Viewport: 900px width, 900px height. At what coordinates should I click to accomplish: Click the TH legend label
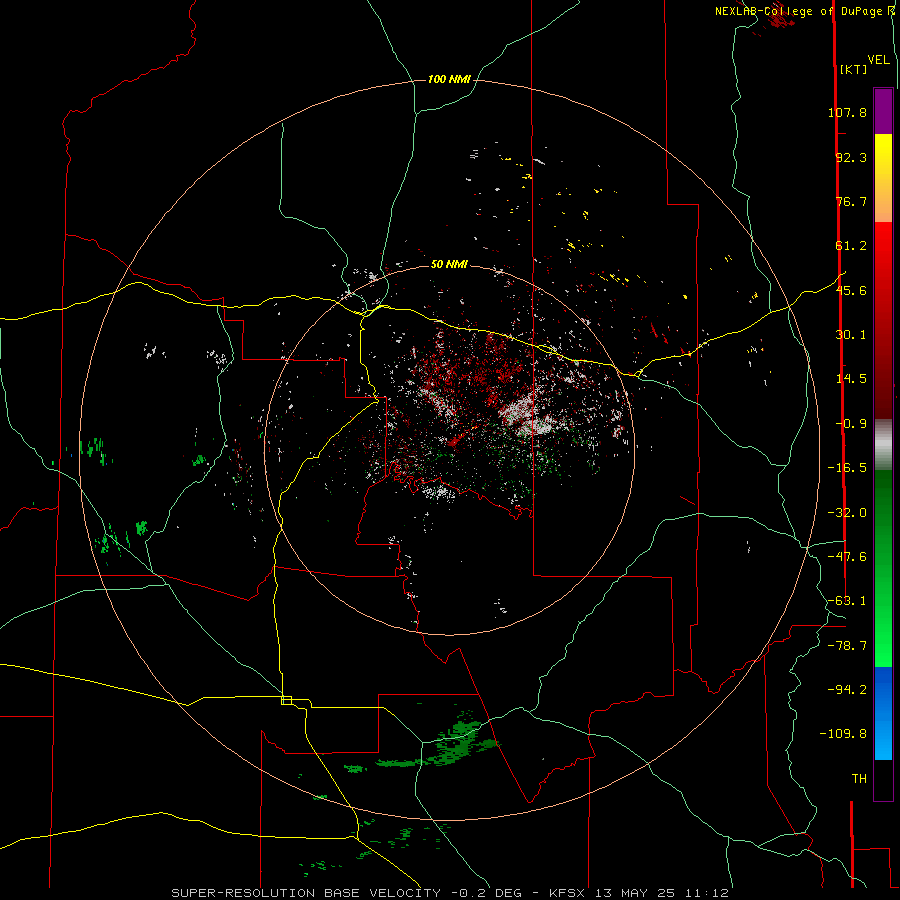(x=859, y=779)
